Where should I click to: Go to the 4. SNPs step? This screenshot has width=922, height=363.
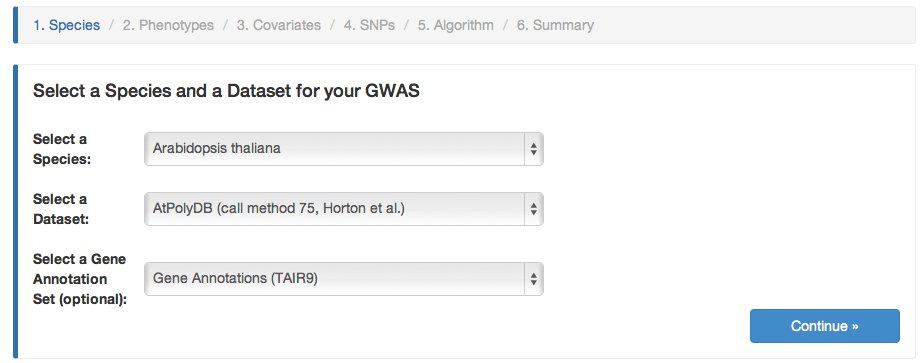pos(369,25)
